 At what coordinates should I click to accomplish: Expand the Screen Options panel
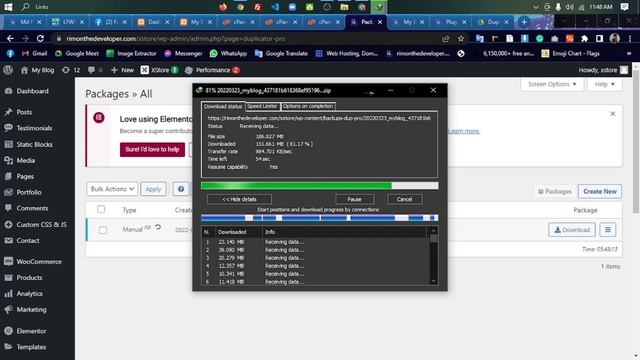coord(552,84)
